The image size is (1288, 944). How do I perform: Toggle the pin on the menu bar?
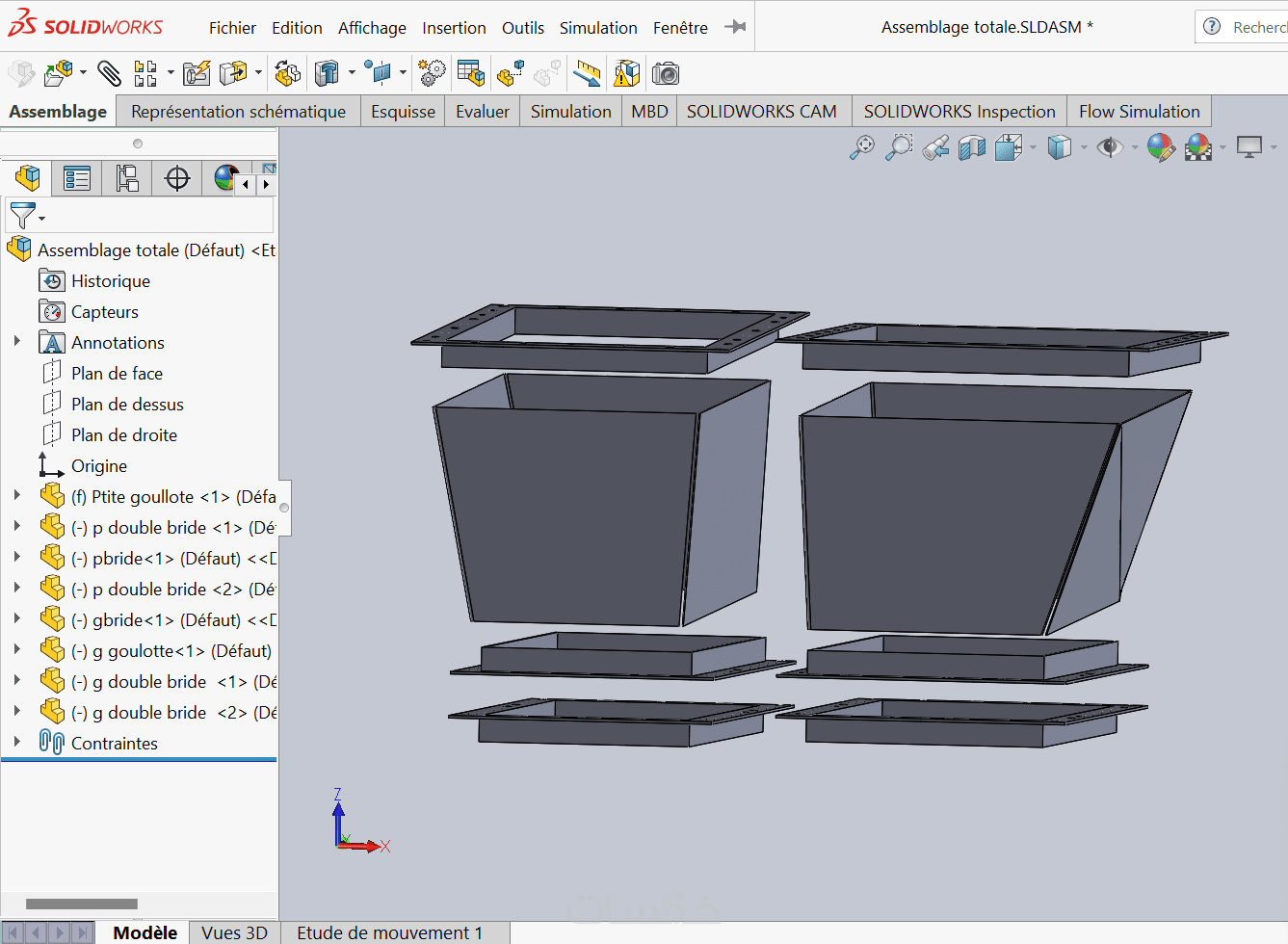tap(735, 27)
